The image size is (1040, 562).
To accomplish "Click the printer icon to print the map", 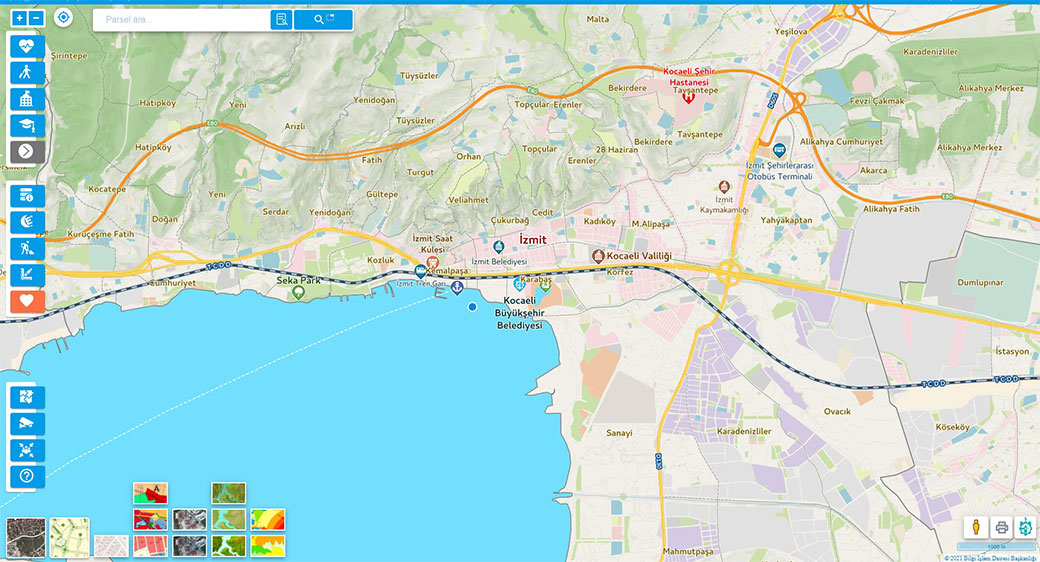I will 1002,528.
